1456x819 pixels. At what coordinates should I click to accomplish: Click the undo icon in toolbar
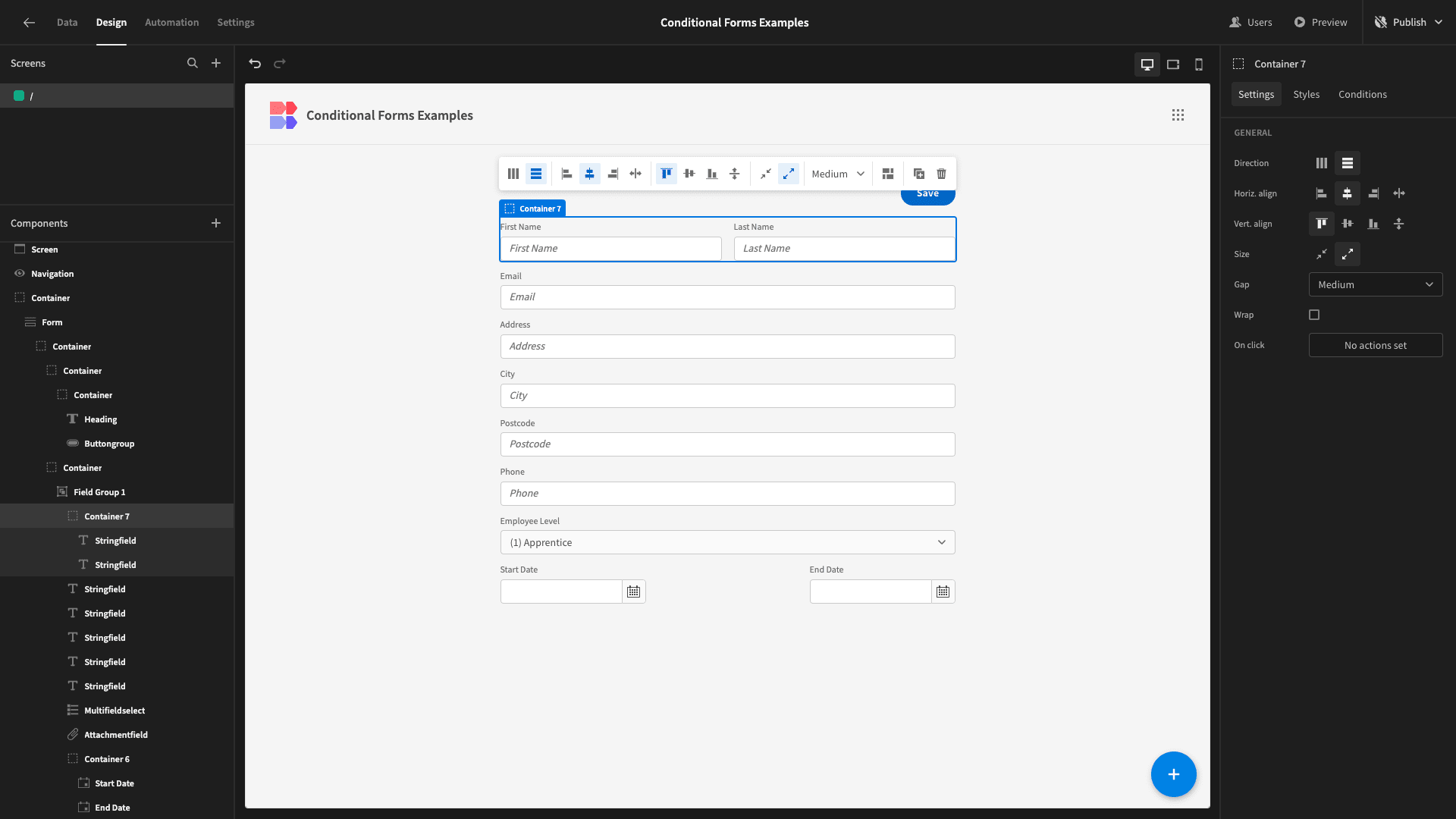(255, 63)
